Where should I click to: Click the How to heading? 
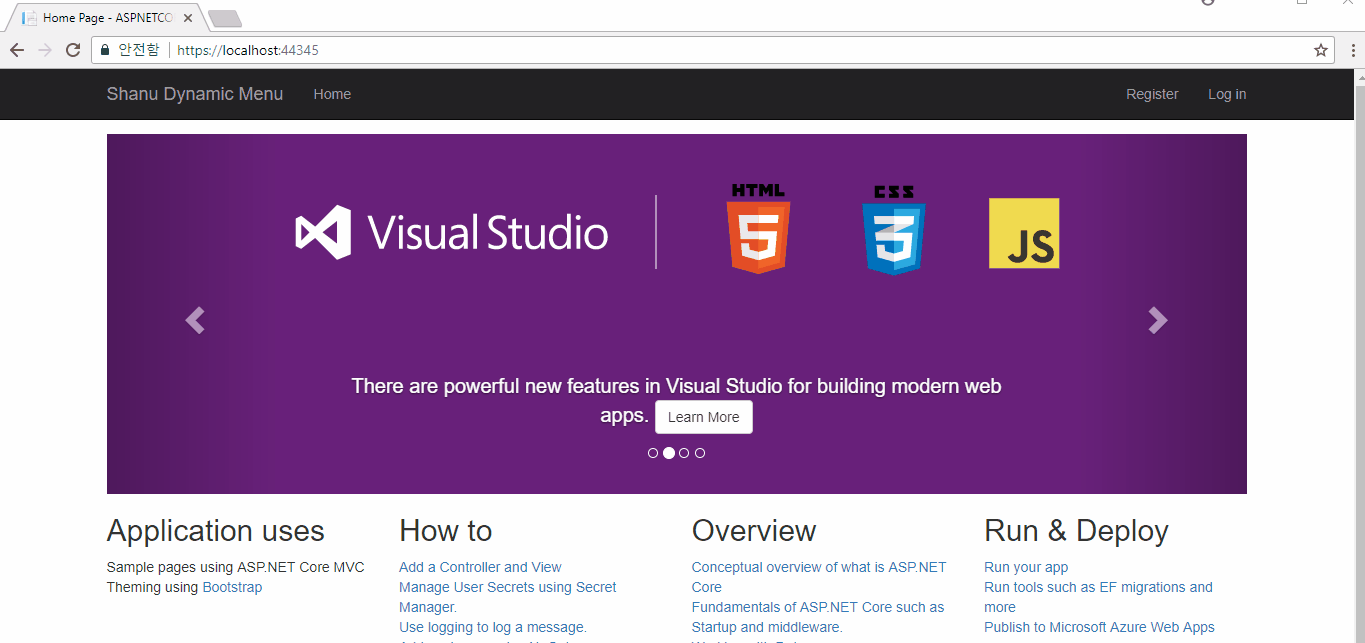[x=446, y=530]
